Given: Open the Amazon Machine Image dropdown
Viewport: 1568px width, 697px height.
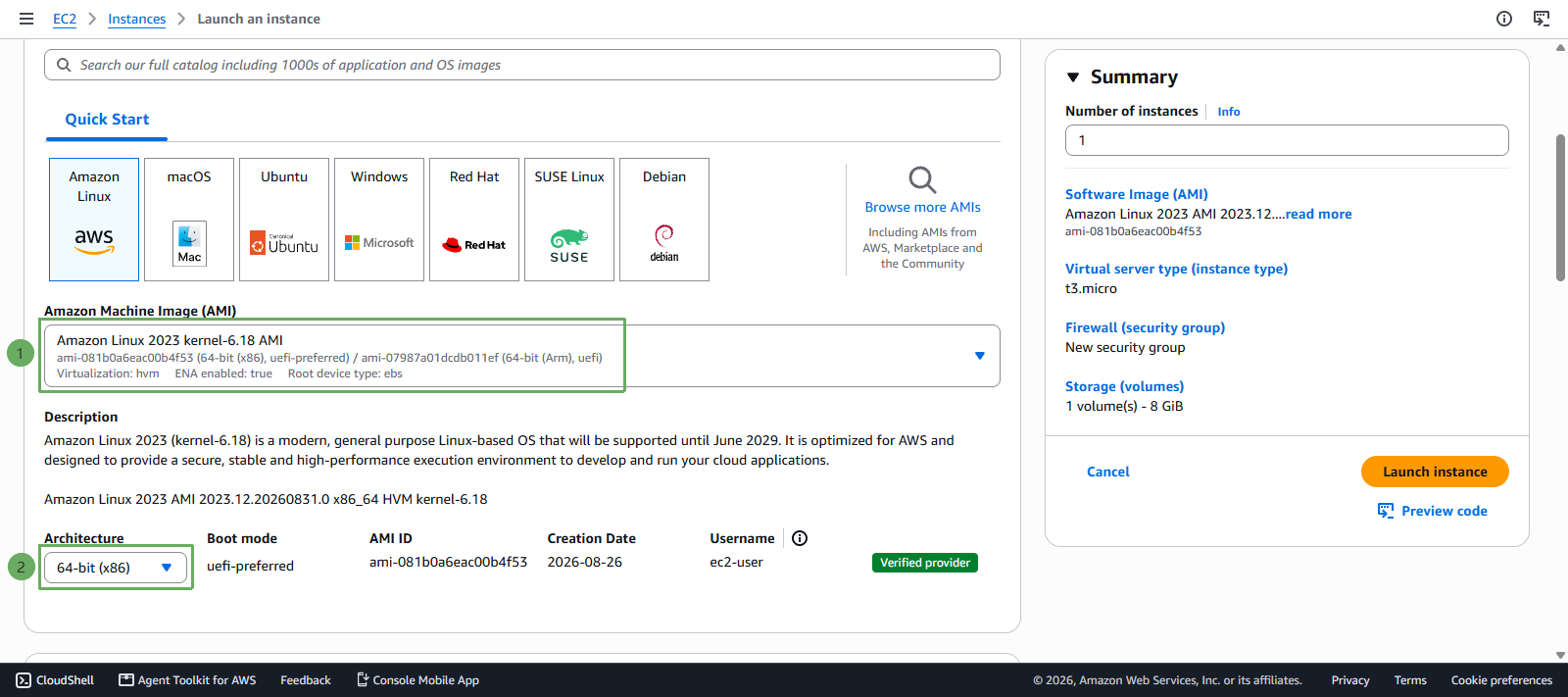Looking at the screenshot, I should (522, 356).
